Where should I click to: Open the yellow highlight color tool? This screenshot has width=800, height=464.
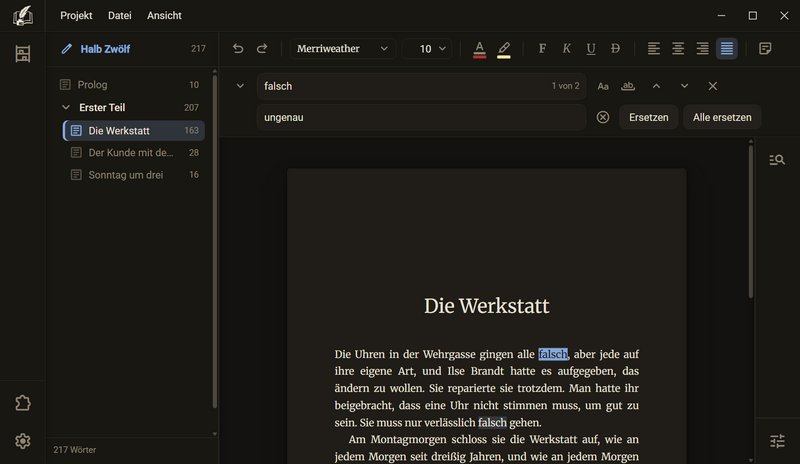pyautogui.click(x=504, y=49)
